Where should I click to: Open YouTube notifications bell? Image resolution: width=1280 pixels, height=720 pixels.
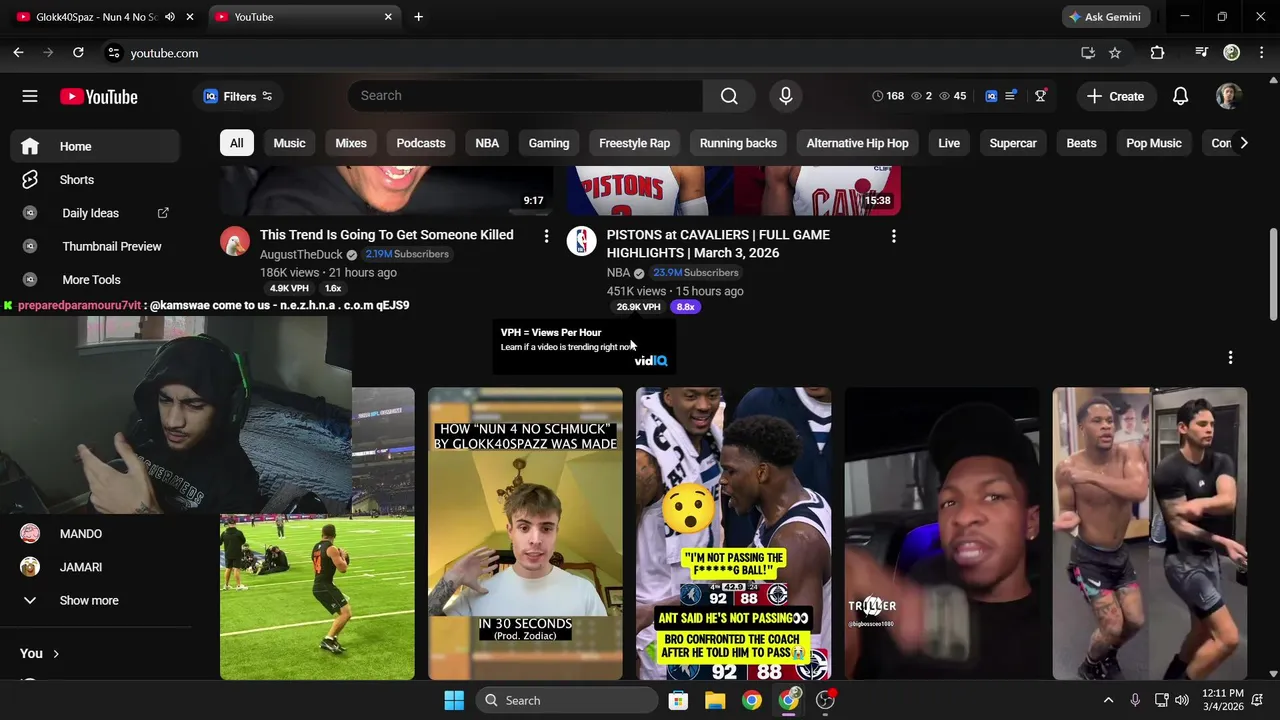pos(1181,96)
